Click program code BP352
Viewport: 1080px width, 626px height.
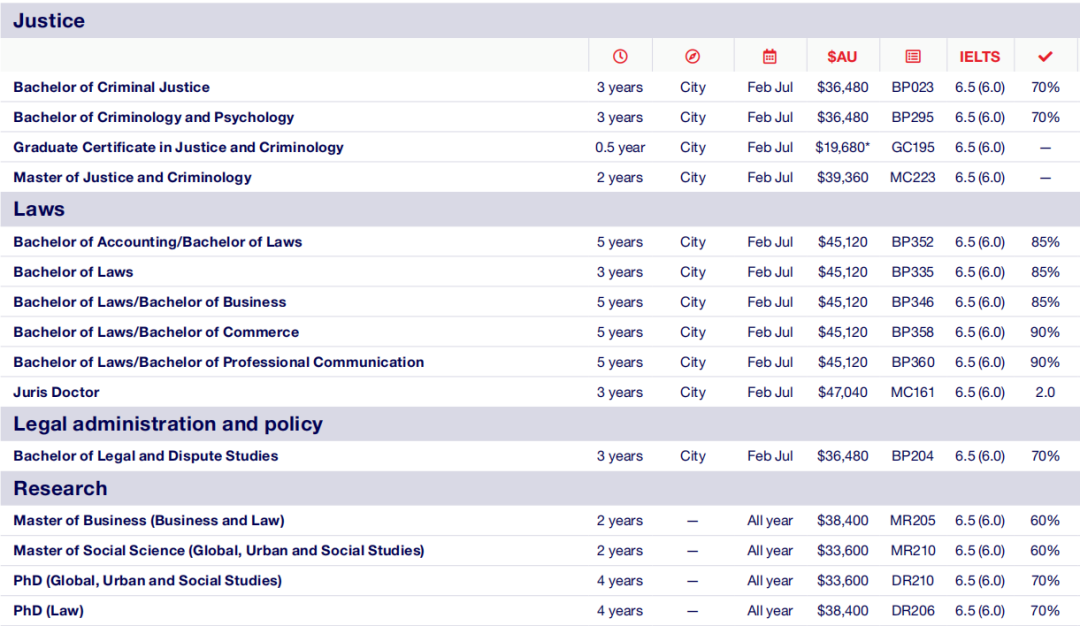coord(913,242)
